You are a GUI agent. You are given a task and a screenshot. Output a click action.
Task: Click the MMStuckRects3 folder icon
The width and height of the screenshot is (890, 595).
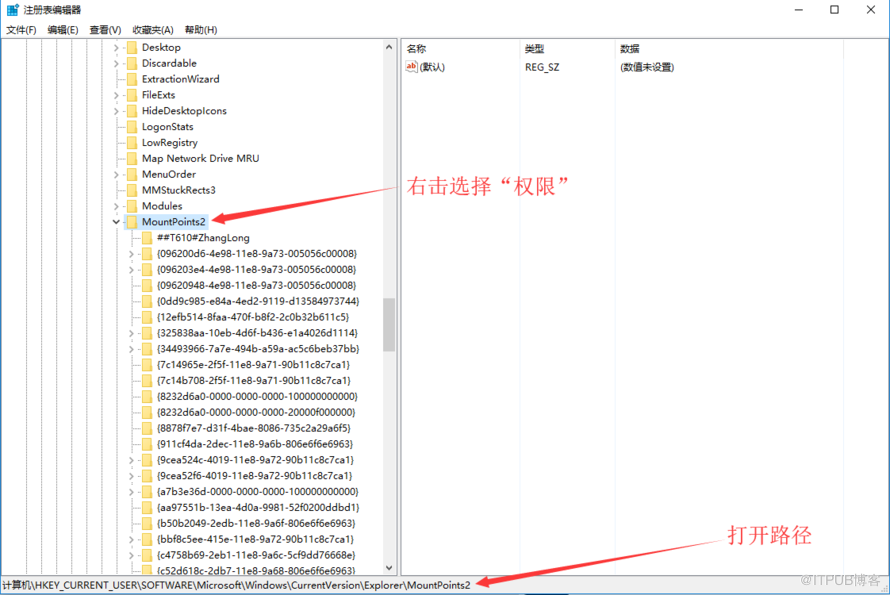point(132,190)
